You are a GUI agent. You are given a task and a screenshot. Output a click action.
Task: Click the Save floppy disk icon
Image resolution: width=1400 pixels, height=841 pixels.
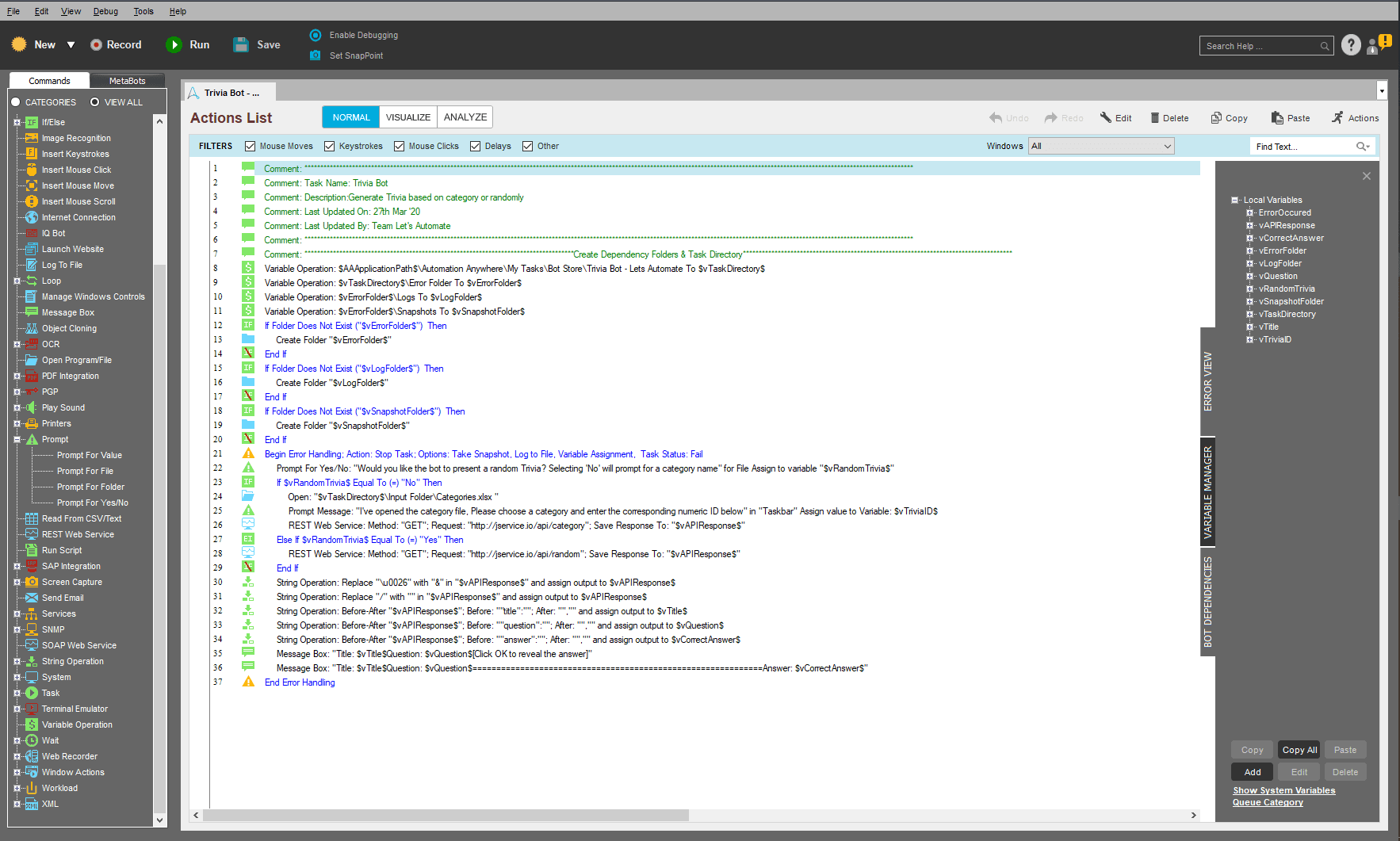pos(241,45)
